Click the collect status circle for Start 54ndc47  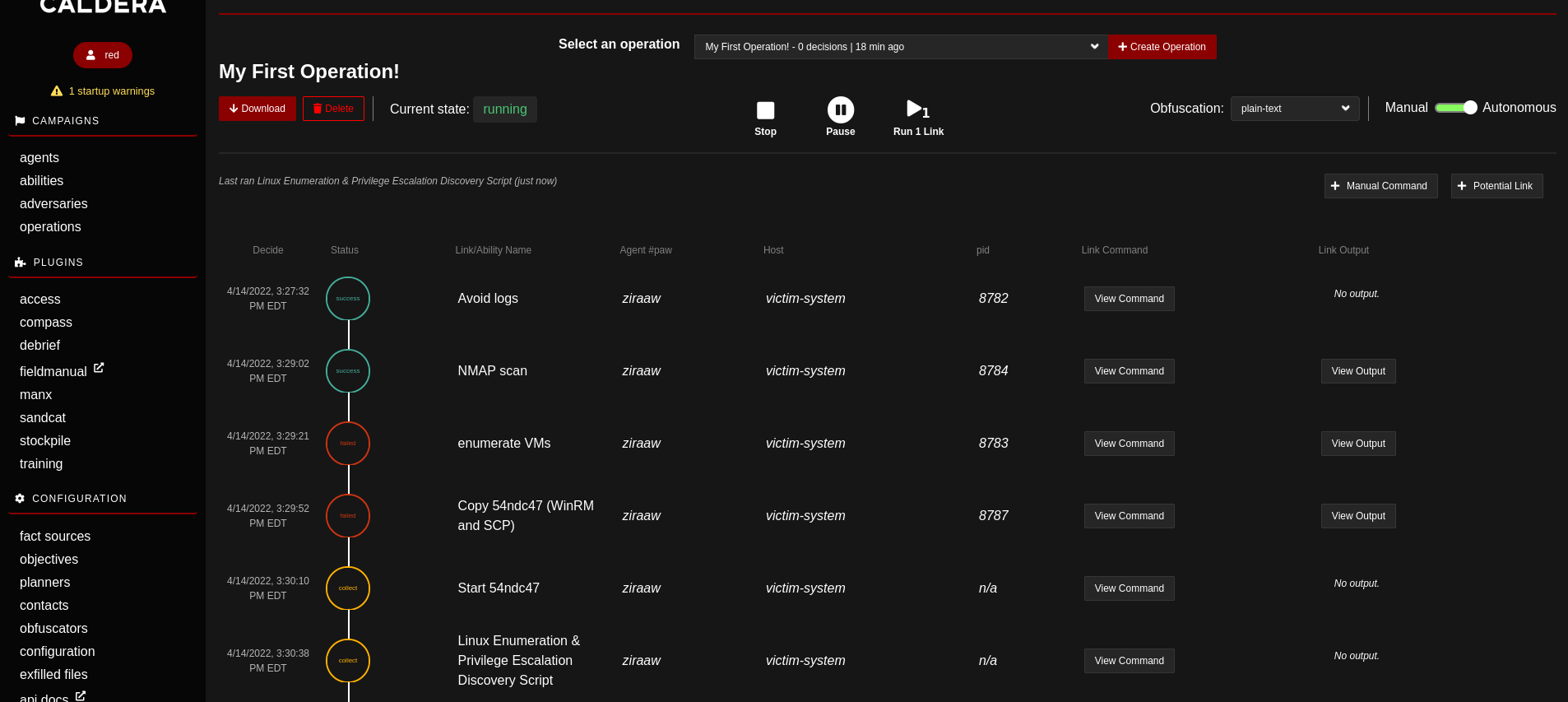(x=348, y=588)
